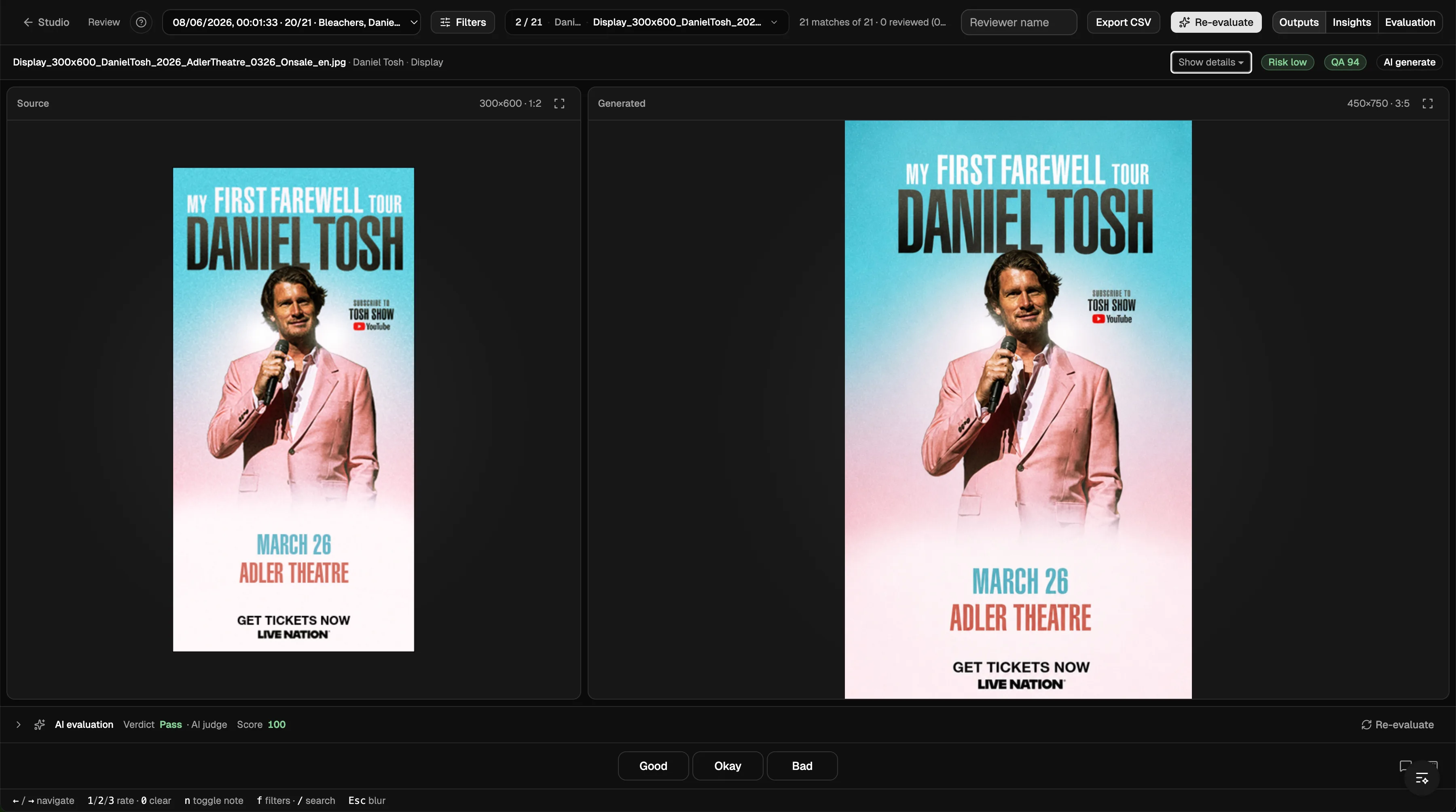Switch to the Insights tab

[x=1351, y=22]
